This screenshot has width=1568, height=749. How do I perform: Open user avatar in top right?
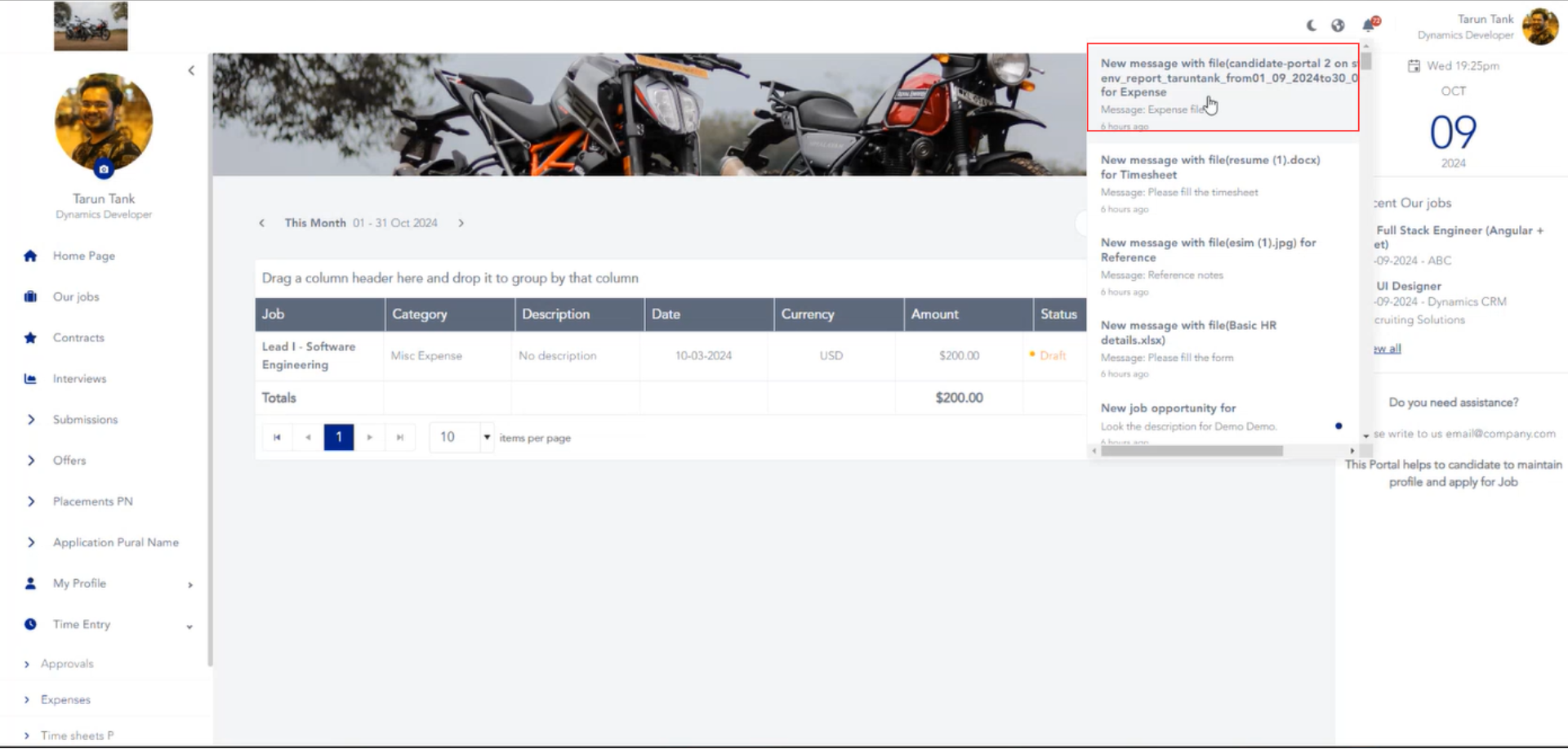pyautogui.click(x=1540, y=27)
